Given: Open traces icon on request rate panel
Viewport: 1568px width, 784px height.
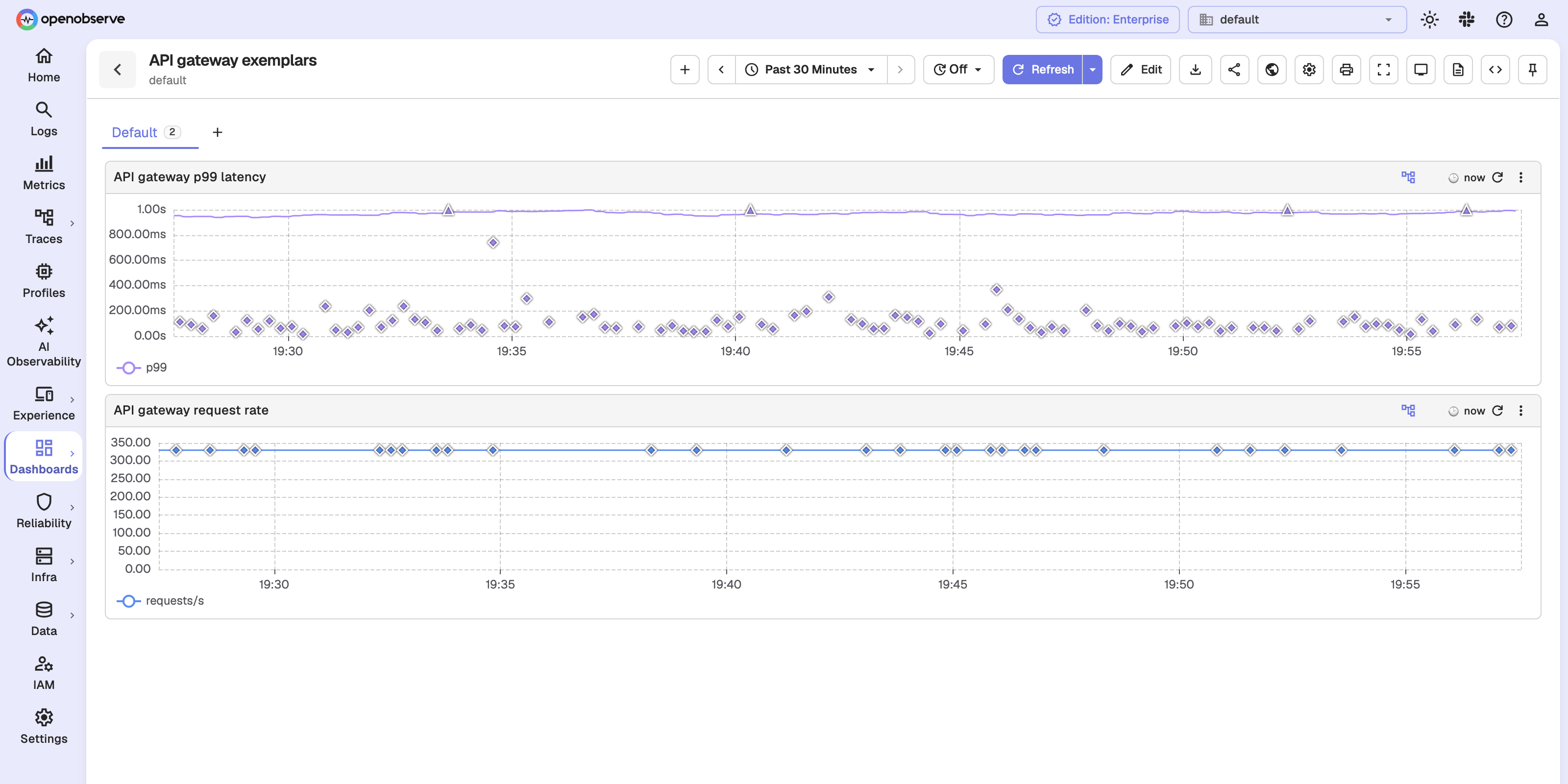Looking at the screenshot, I should tap(1408, 410).
